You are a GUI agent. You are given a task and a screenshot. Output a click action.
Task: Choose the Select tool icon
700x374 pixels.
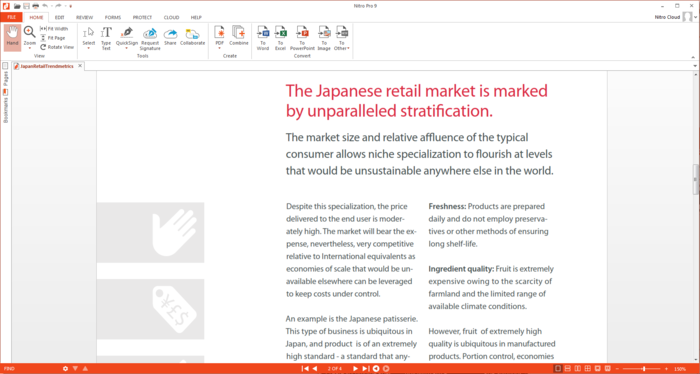(x=89, y=33)
